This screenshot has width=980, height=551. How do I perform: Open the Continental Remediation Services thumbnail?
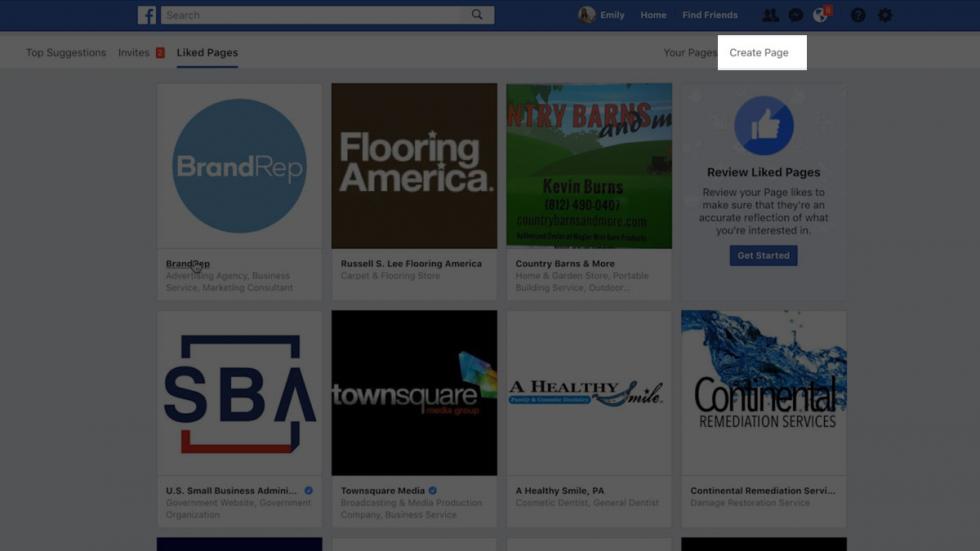click(764, 393)
